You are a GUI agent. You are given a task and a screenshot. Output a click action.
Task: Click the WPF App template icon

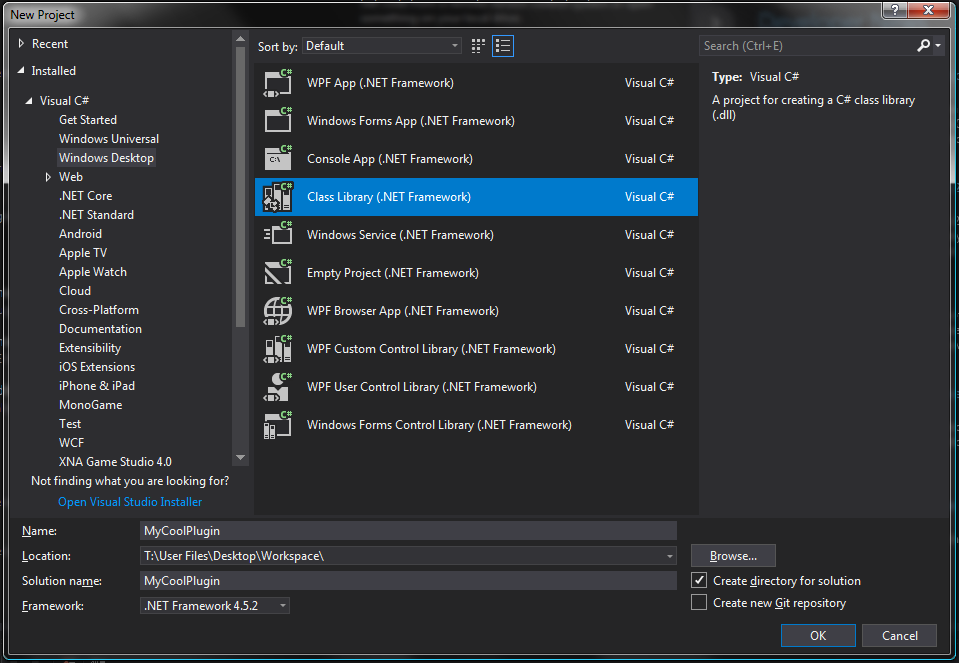pyautogui.click(x=277, y=83)
